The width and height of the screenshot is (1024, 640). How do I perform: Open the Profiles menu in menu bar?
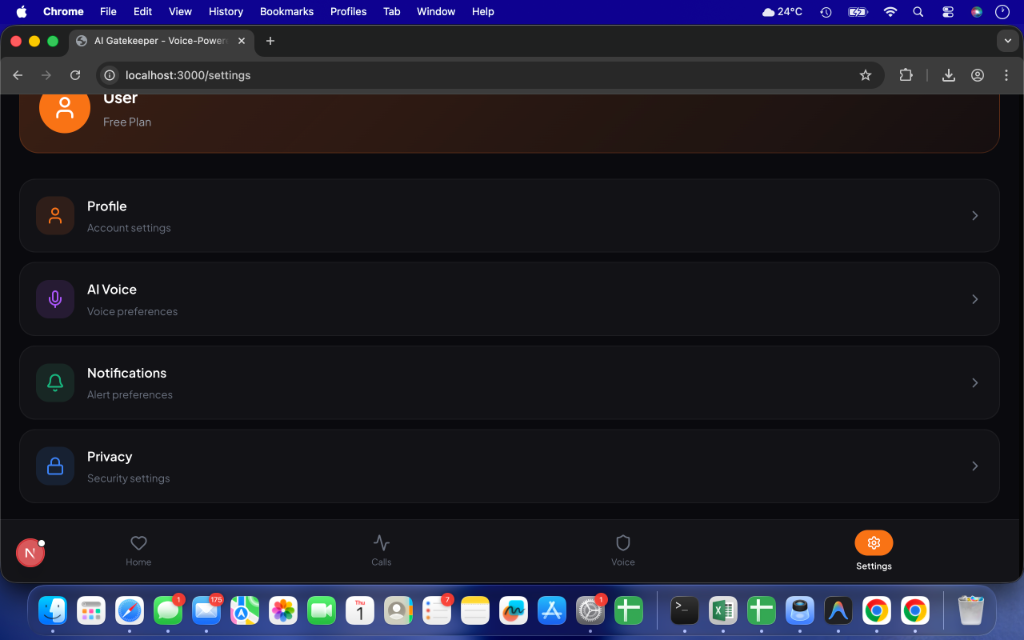point(348,11)
